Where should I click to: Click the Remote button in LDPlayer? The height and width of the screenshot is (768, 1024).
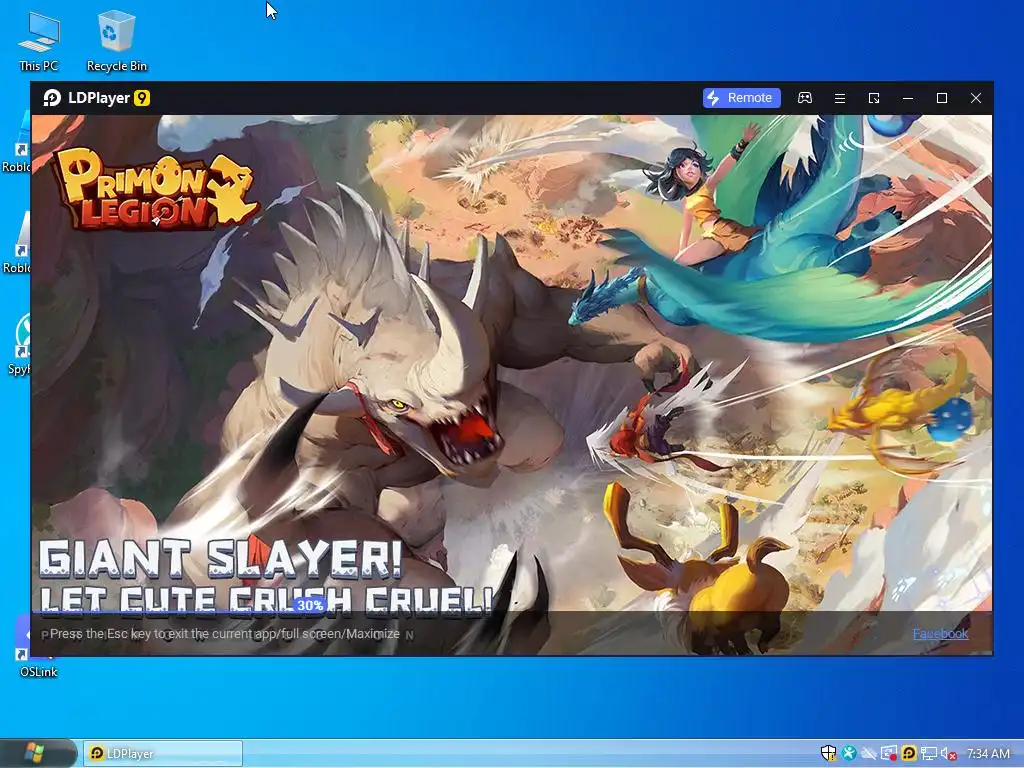741,98
